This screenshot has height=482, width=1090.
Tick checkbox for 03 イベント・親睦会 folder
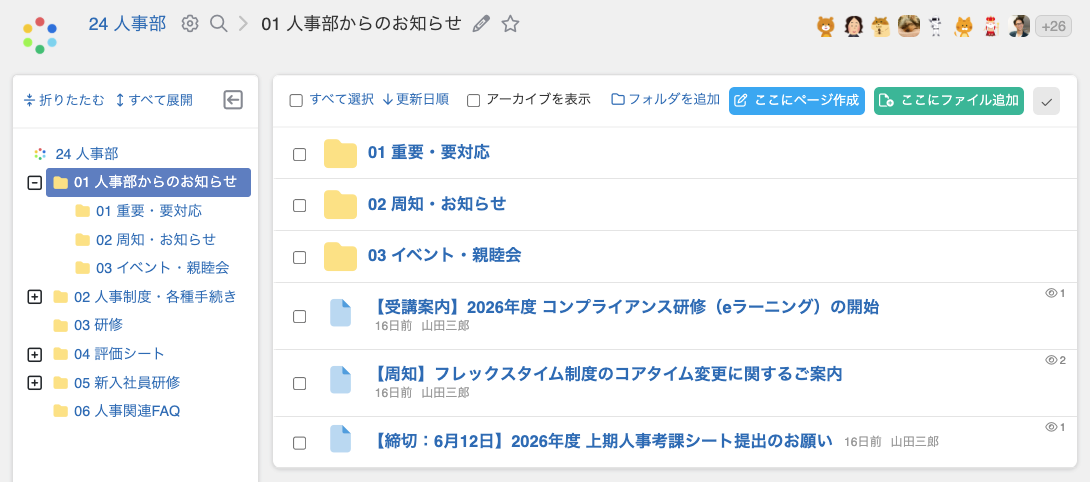tap(300, 257)
